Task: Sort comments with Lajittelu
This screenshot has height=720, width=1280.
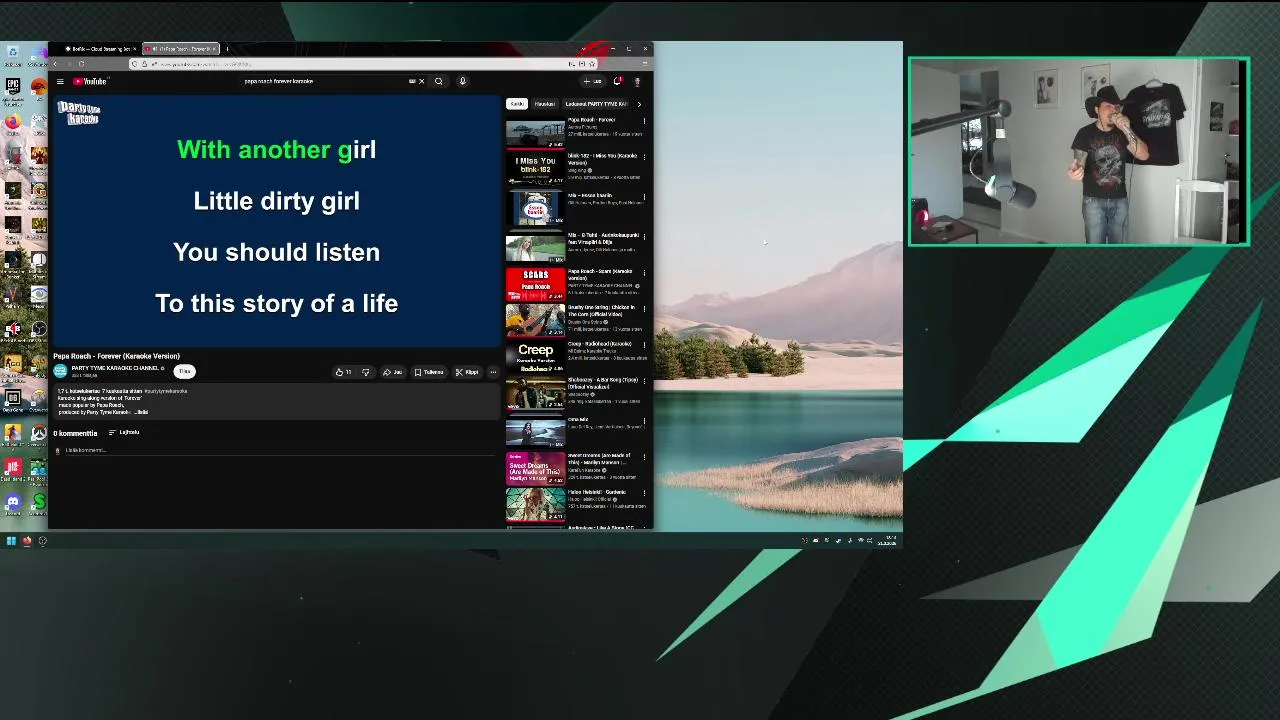Action: [124, 432]
